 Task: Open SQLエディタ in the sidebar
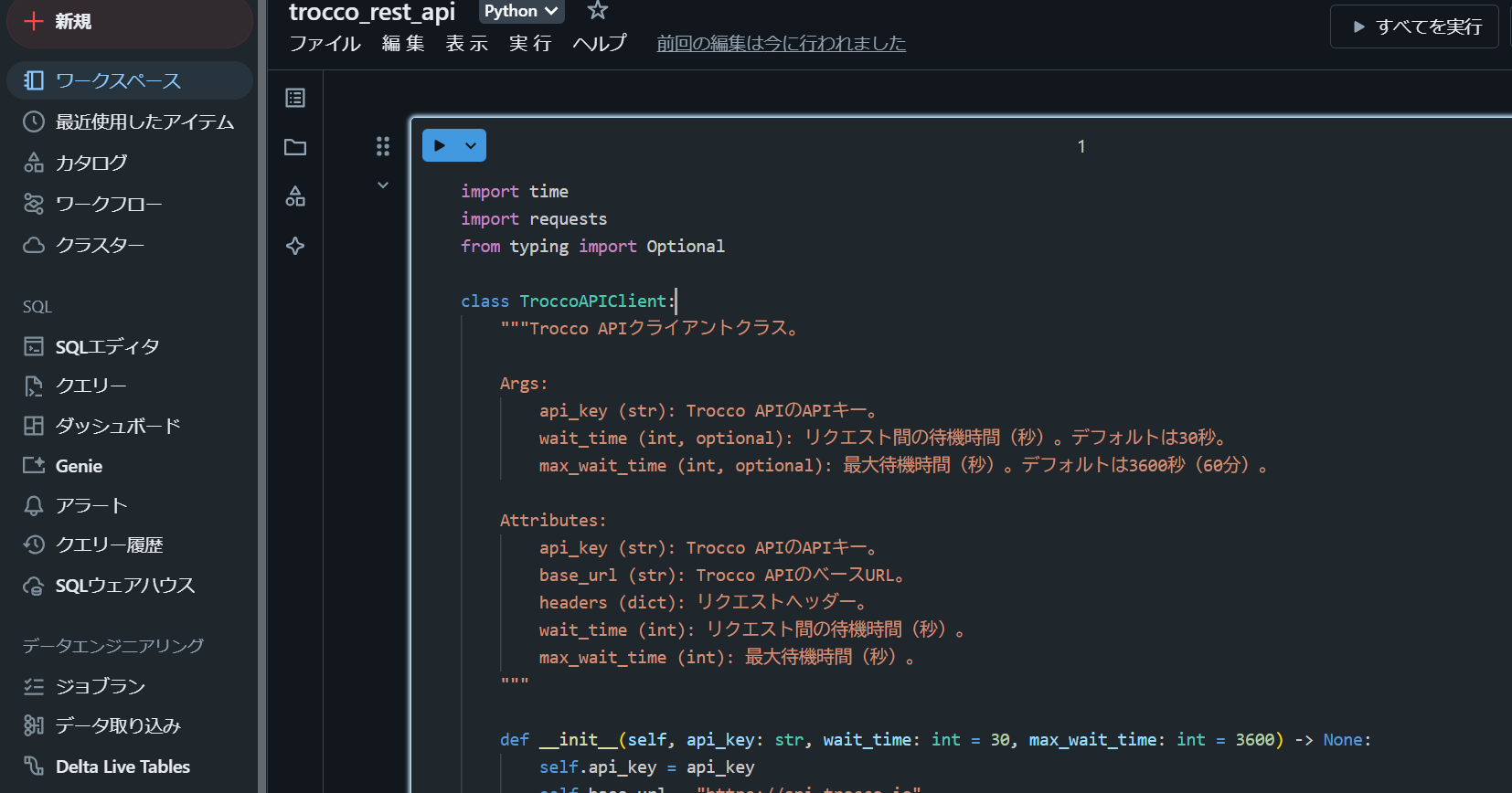point(130,346)
